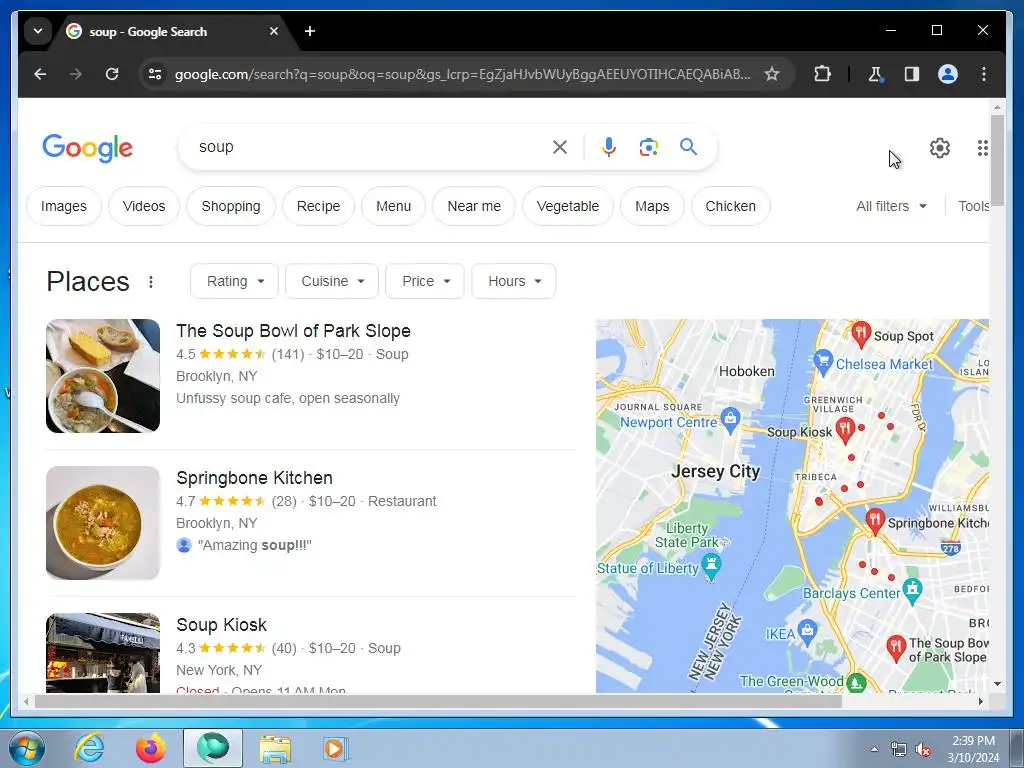
Task: Click the address bar URL
Action: click(x=462, y=74)
